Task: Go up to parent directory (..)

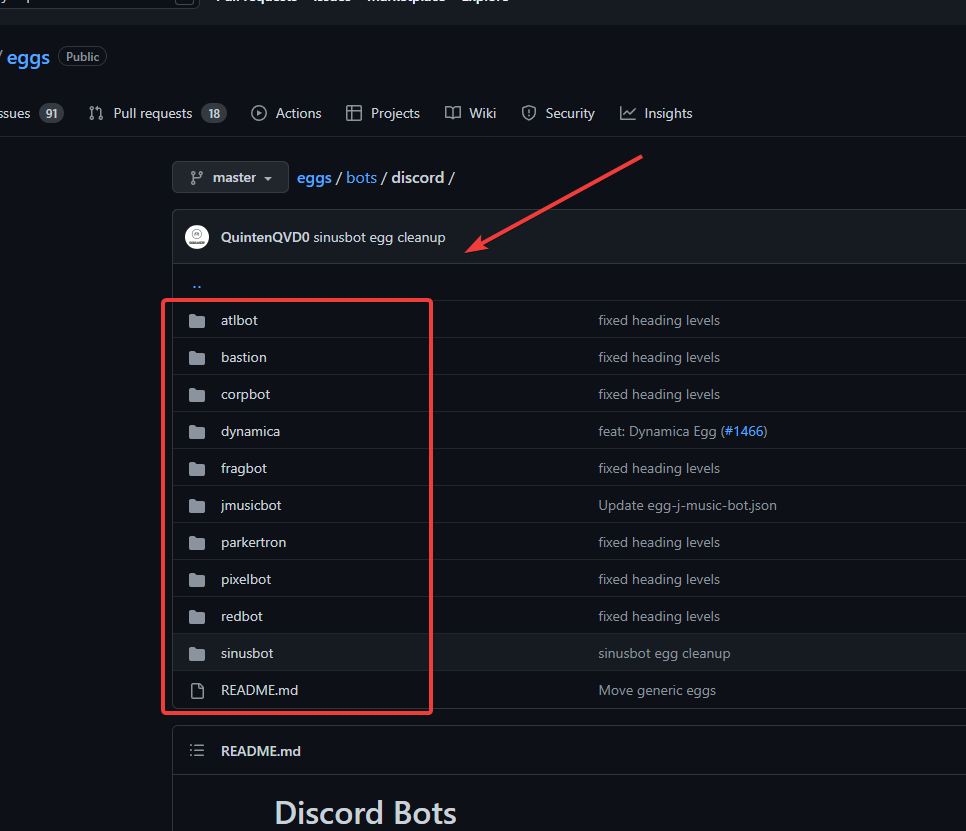Action: coord(197,284)
